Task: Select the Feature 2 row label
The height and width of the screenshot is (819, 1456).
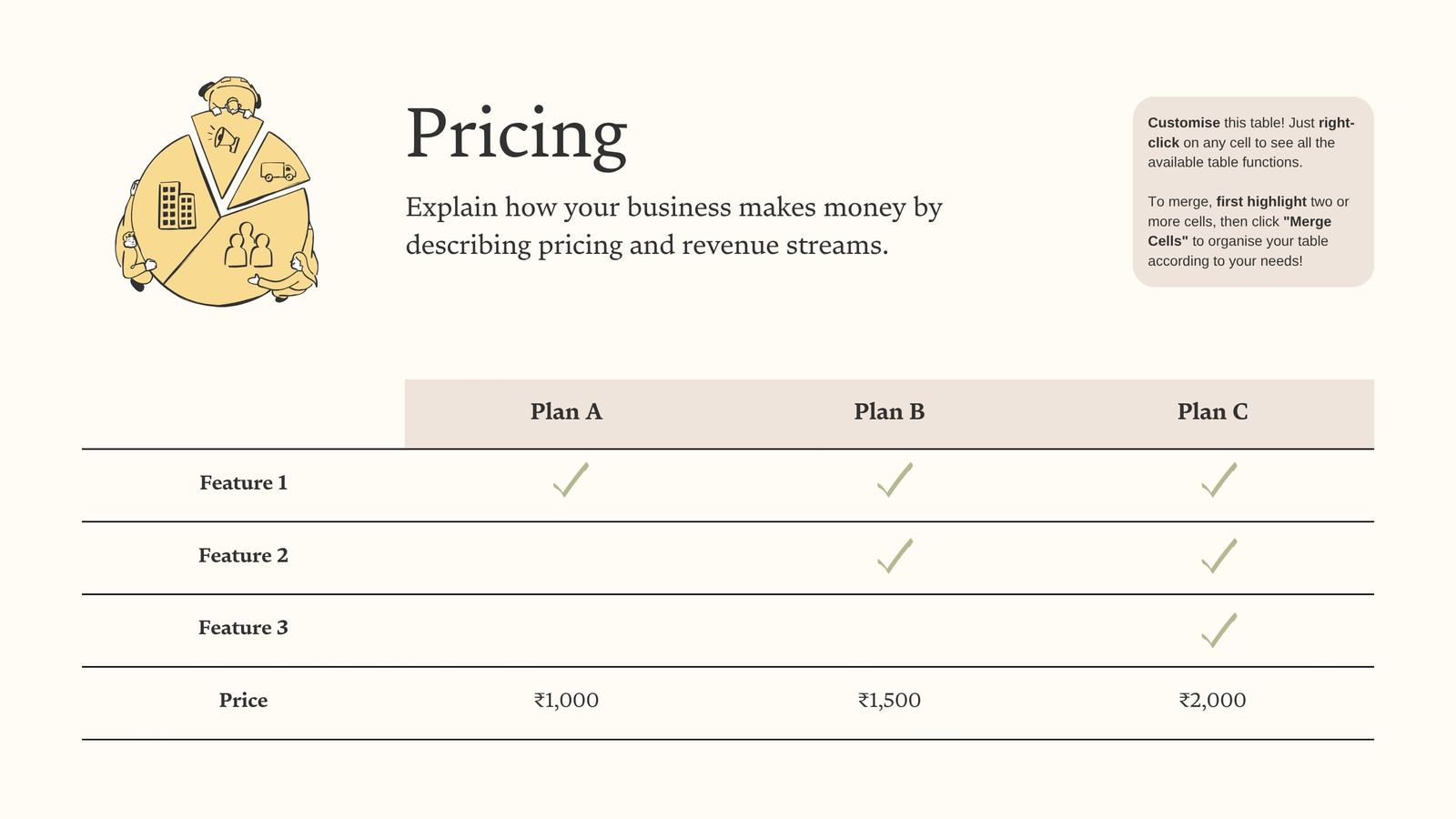Action: (243, 555)
